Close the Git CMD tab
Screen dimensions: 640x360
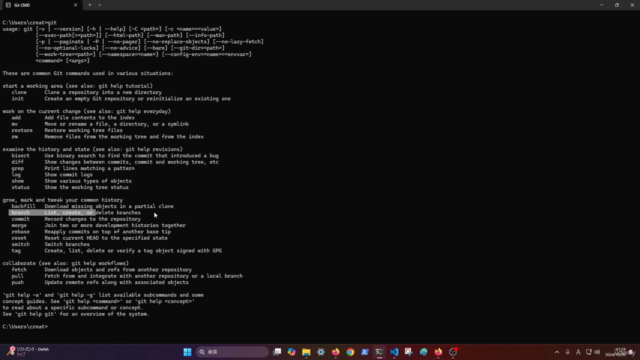[76, 5]
